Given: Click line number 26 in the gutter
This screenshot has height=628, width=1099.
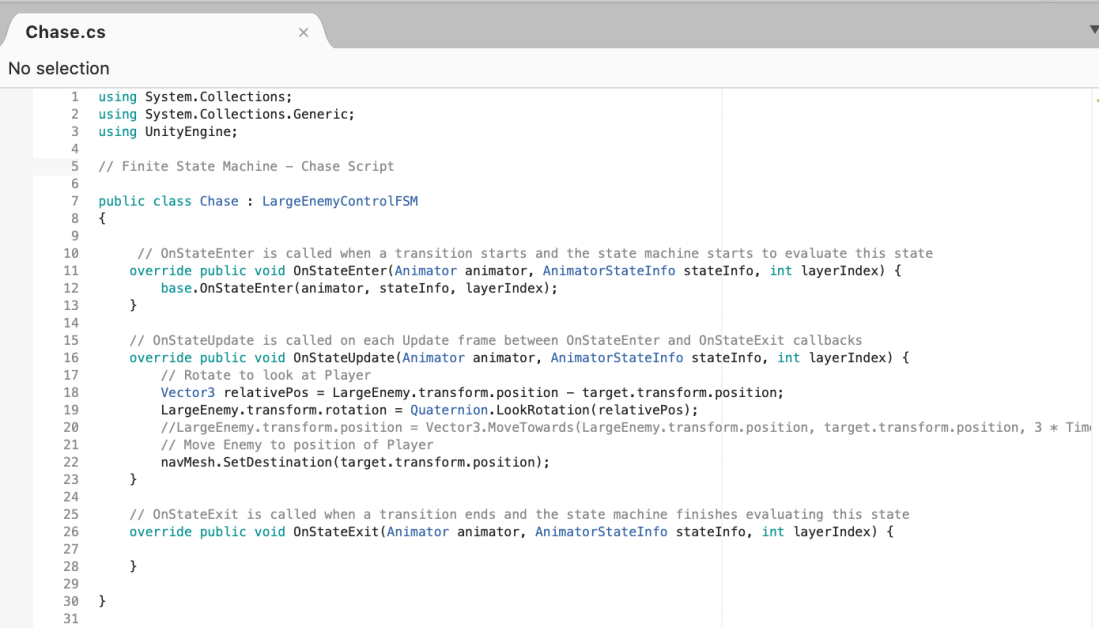Looking at the screenshot, I should coord(71,531).
